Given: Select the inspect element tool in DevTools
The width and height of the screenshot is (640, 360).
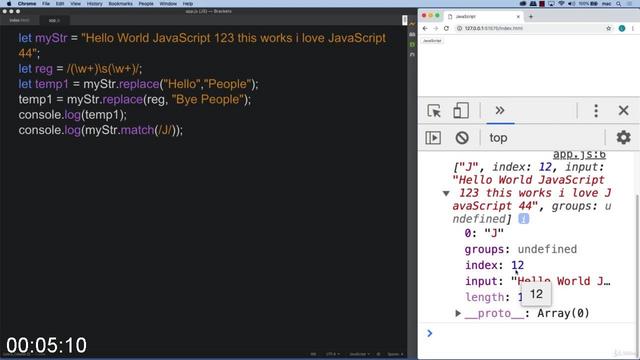Looking at the screenshot, I should pyautogui.click(x=433, y=111).
